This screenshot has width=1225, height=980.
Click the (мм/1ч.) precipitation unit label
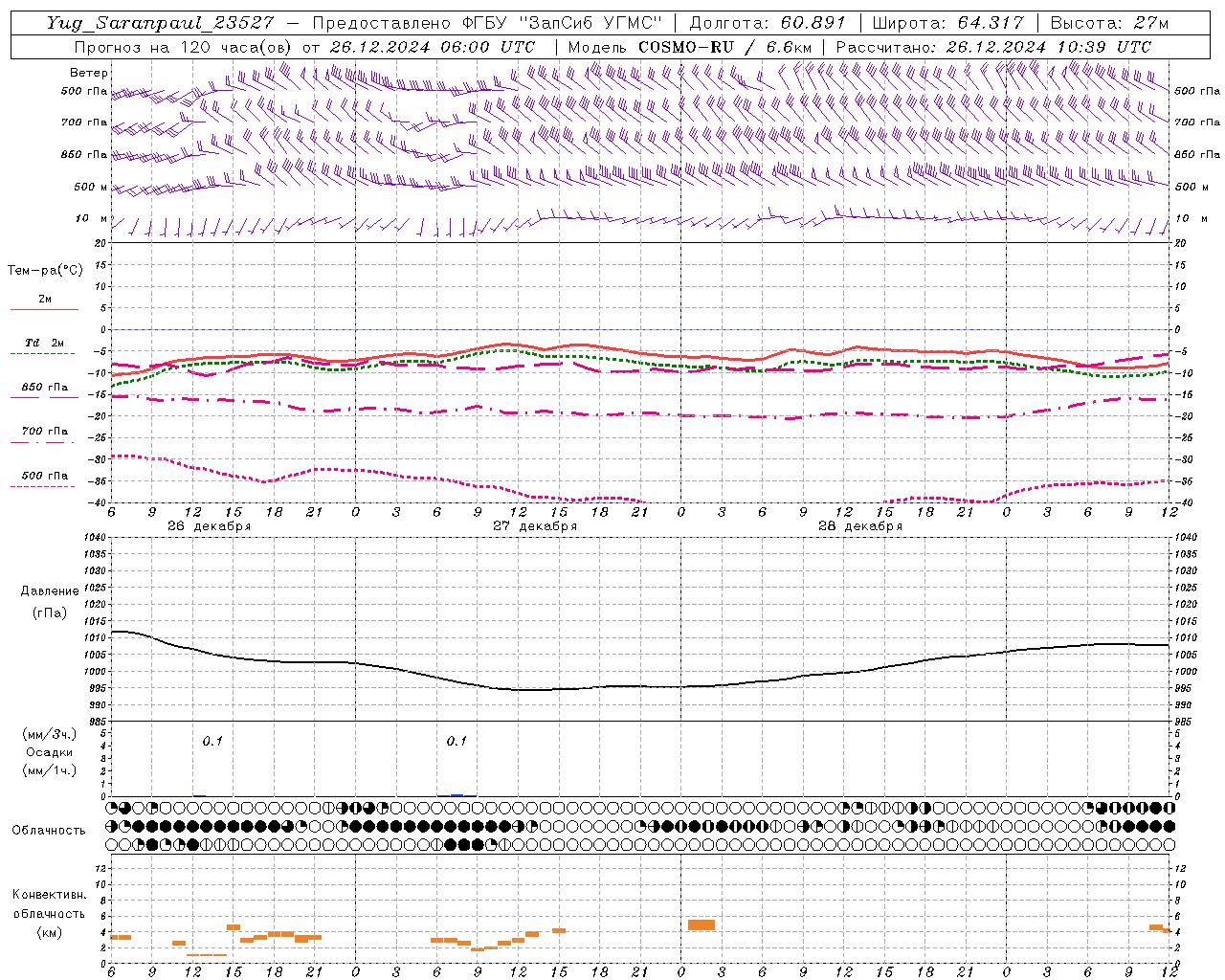(50, 770)
